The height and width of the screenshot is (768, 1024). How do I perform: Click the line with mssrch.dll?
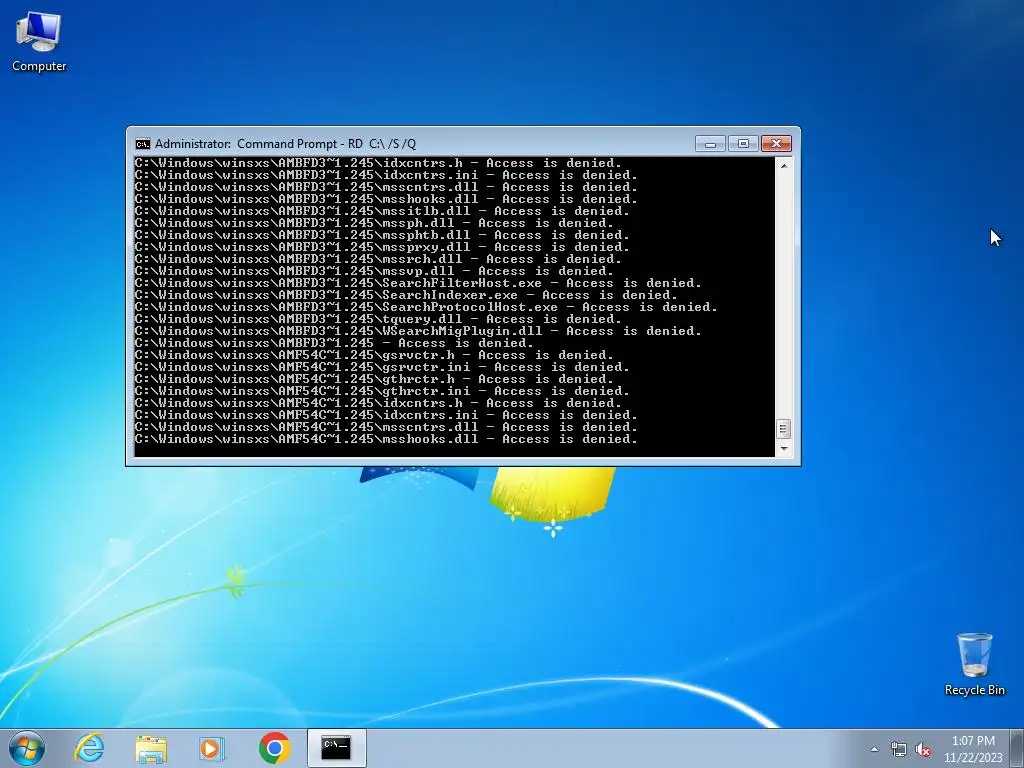coord(378,259)
